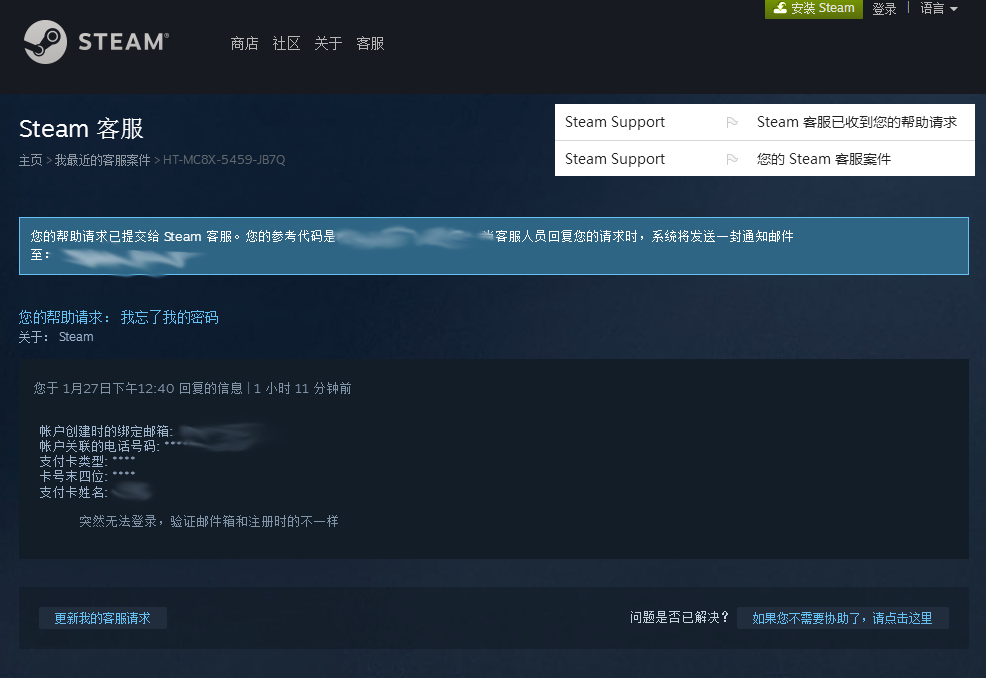Click the 您的帮助请求已提交给 Steam 客服 notice
The height and width of the screenshot is (678, 986).
pyautogui.click(x=494, y=246)
